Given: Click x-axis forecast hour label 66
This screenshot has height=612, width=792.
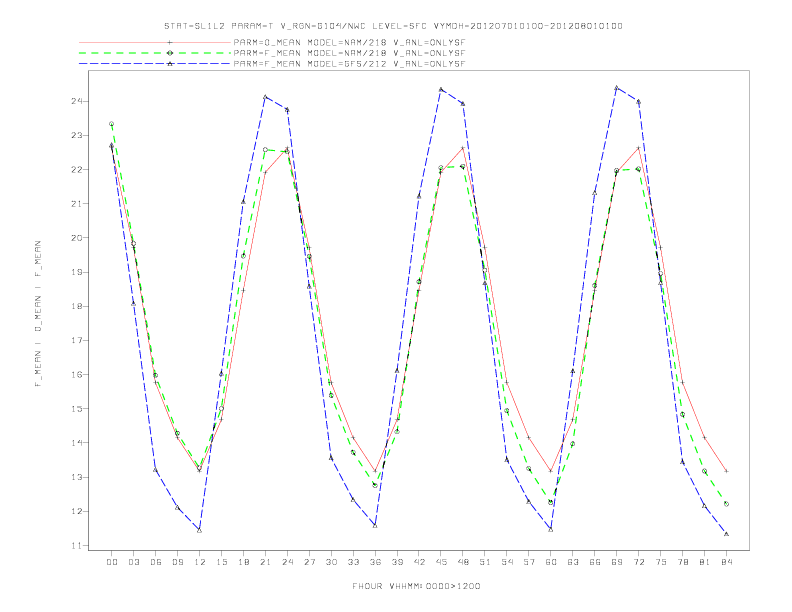Looking at the screenshot, I should (595, 562).
